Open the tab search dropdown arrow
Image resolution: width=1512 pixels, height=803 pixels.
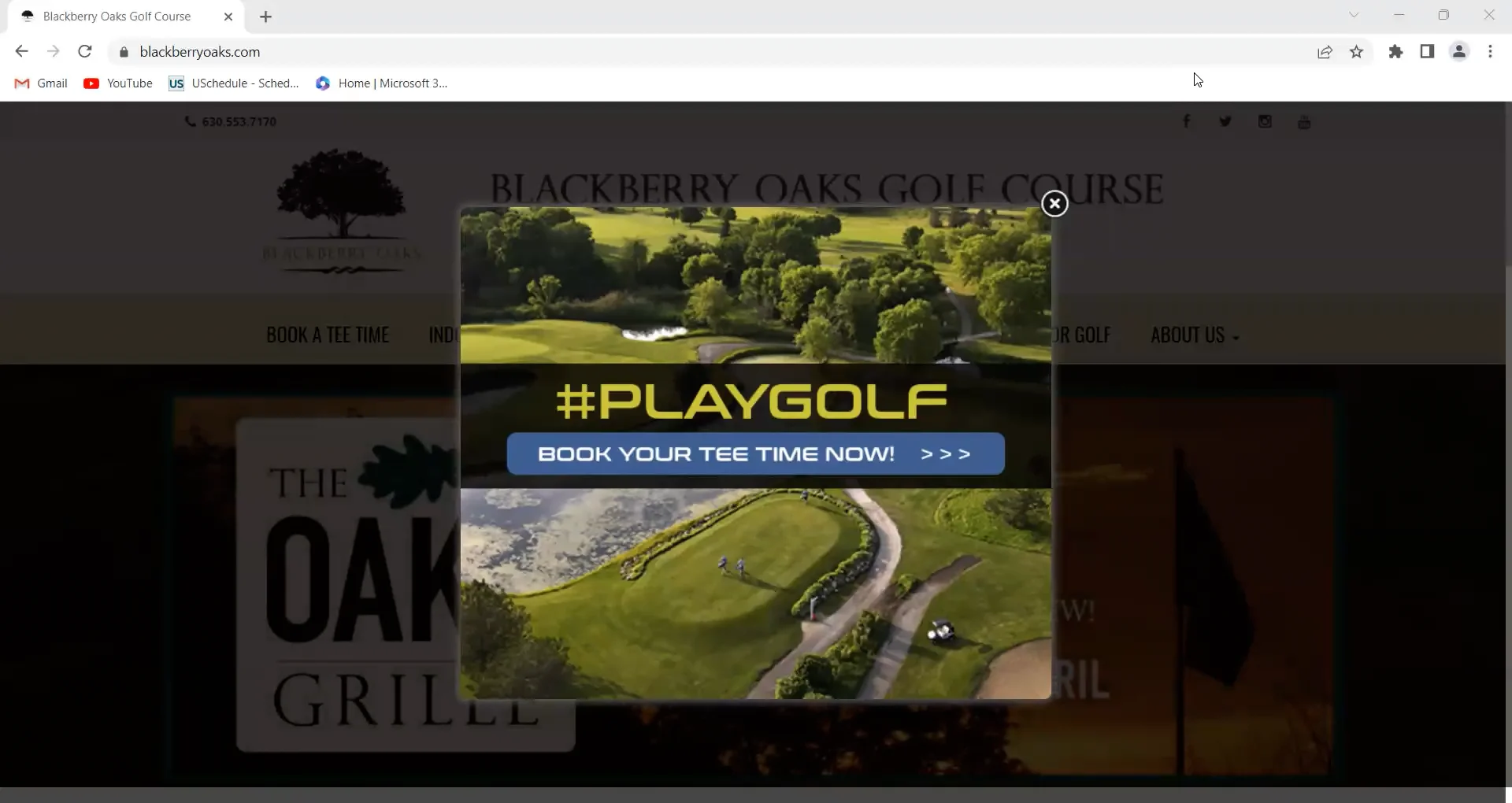(1354, 15)
